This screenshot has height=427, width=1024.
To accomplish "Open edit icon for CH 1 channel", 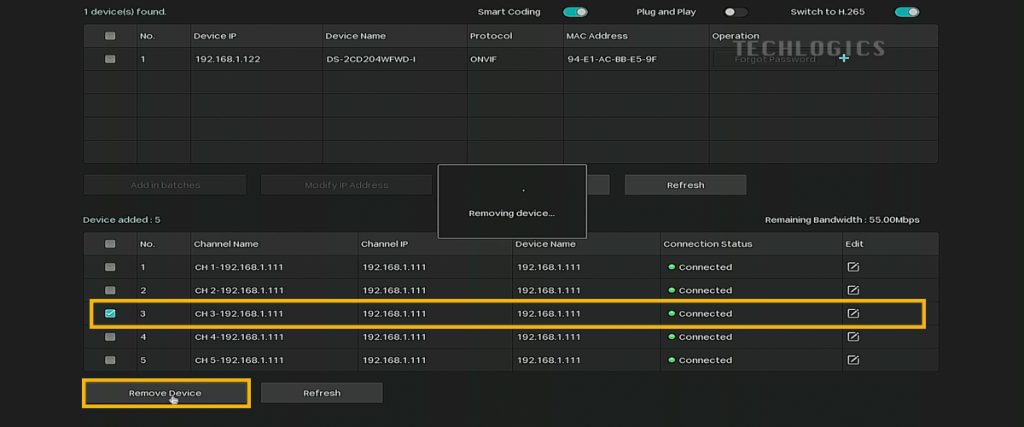I will tap(853, 267).
